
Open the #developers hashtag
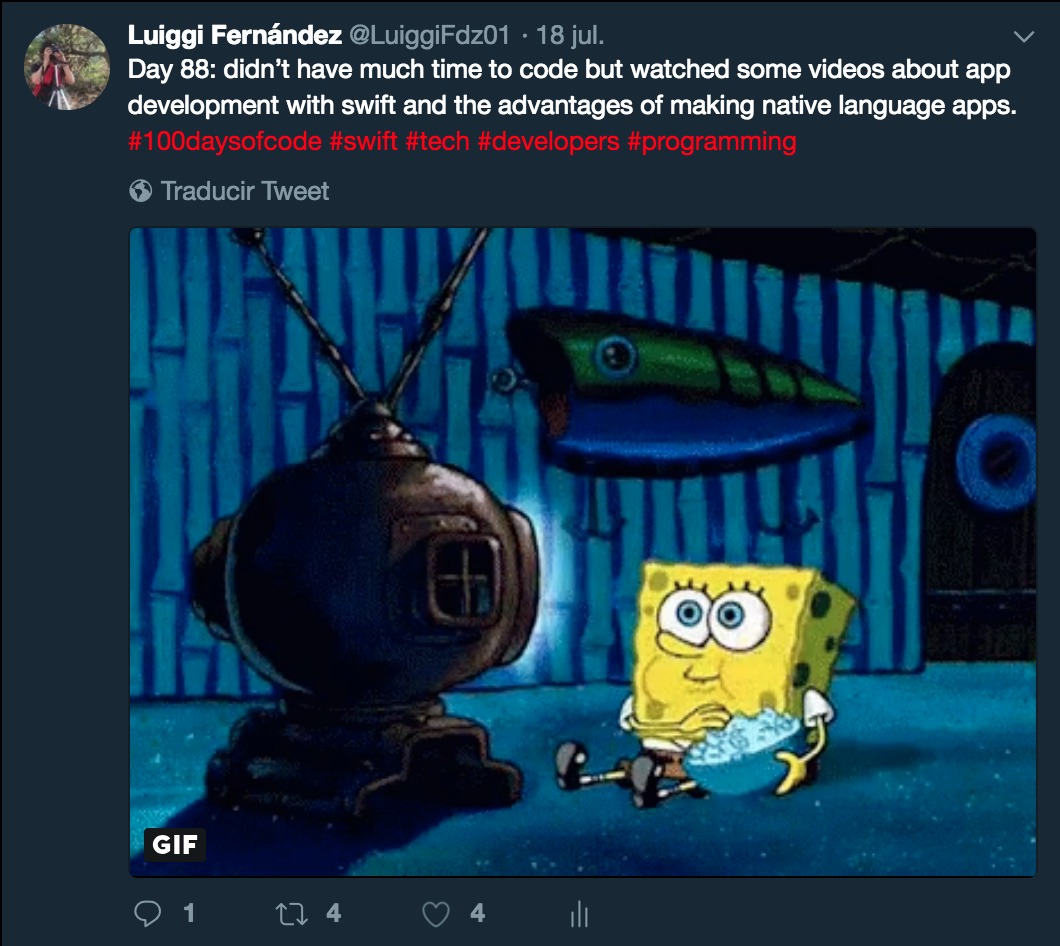pyautogui.click(x=548, y=141)
